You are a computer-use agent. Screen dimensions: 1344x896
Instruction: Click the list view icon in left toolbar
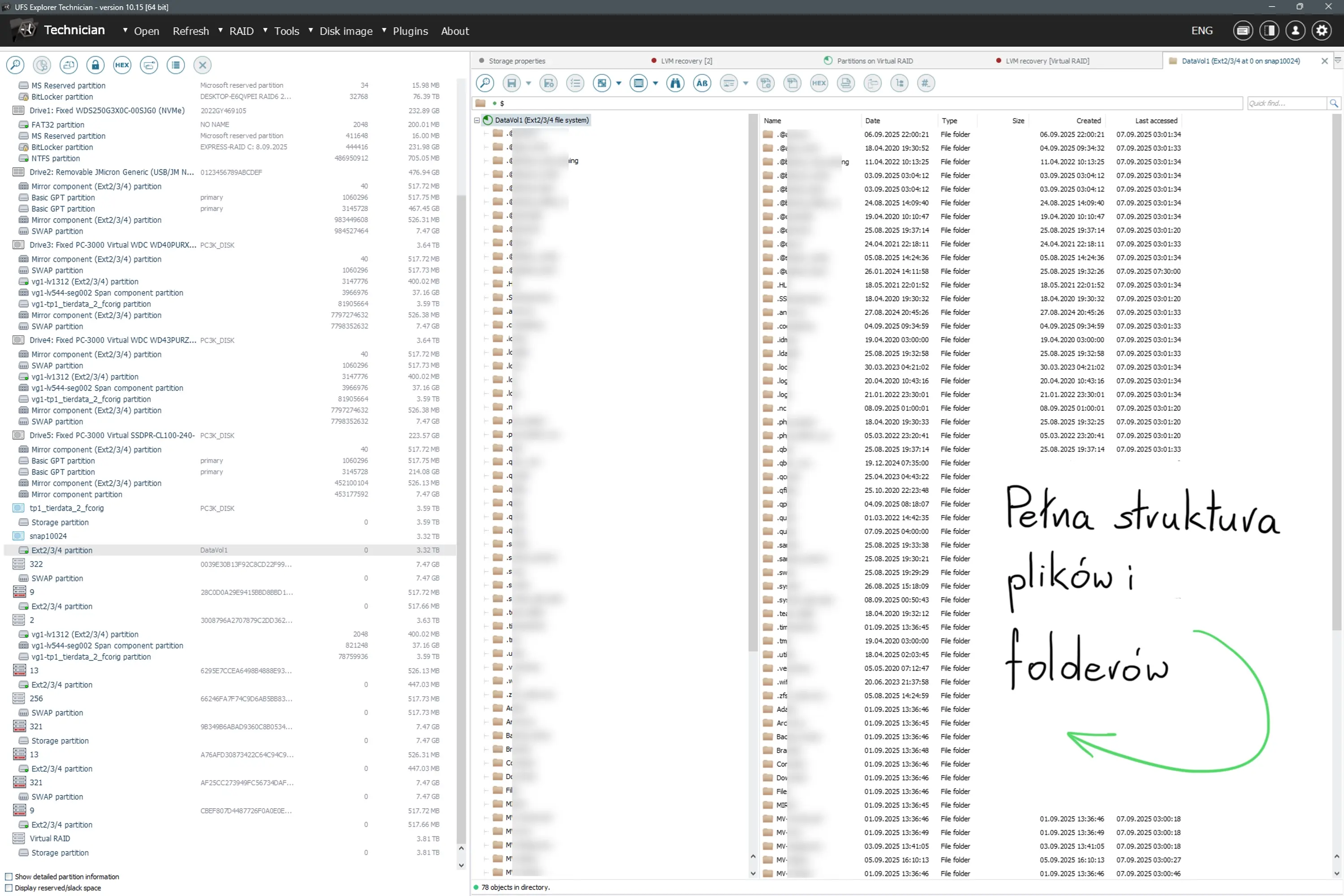click(176, 65)
